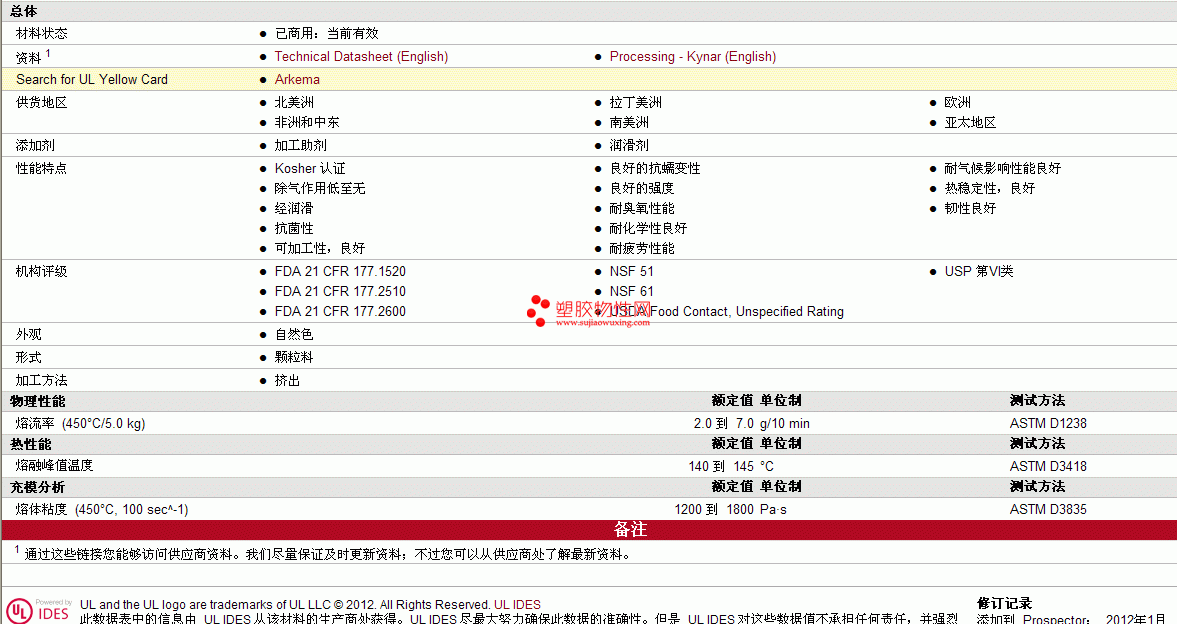Select the 可加工性，良好 feature
Image resolution: width=1177 pixels, height=624 pixels.
click(320, 249)
